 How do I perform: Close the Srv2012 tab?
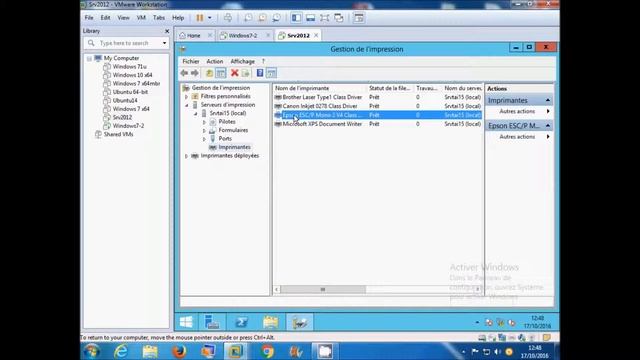[316, 36]
